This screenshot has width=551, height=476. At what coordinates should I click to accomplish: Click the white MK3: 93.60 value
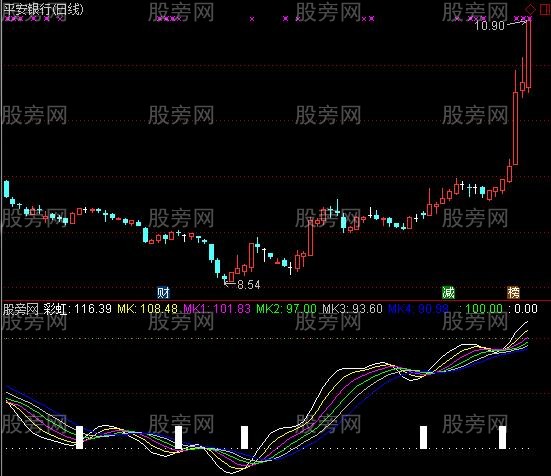[x=352, y=309]
